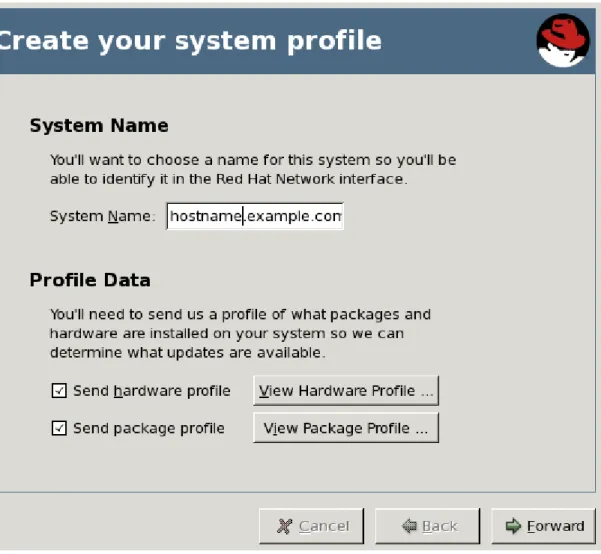Screen dimensions: 601x554
Task: Click the paragraph starting 'You'll need to send'
Action: pos(240,333)
